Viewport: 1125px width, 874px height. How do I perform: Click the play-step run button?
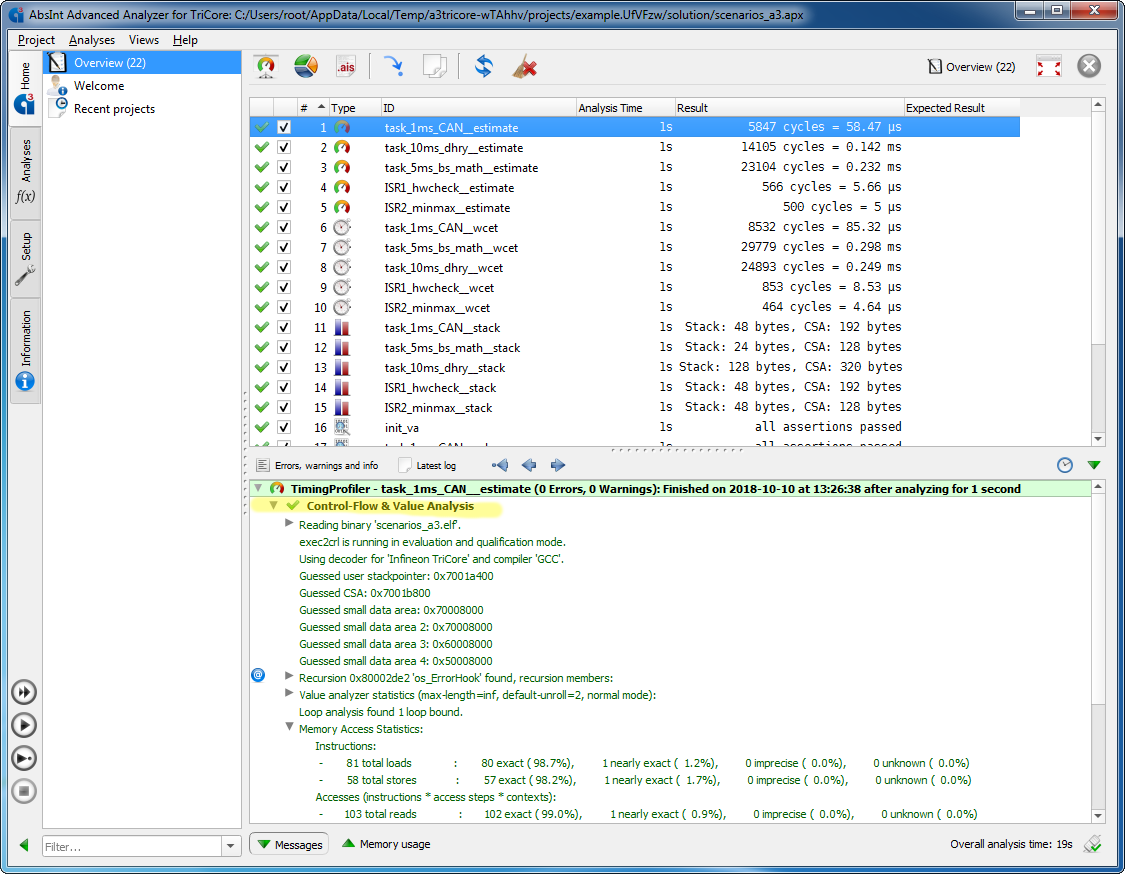[x=24, y=758]
